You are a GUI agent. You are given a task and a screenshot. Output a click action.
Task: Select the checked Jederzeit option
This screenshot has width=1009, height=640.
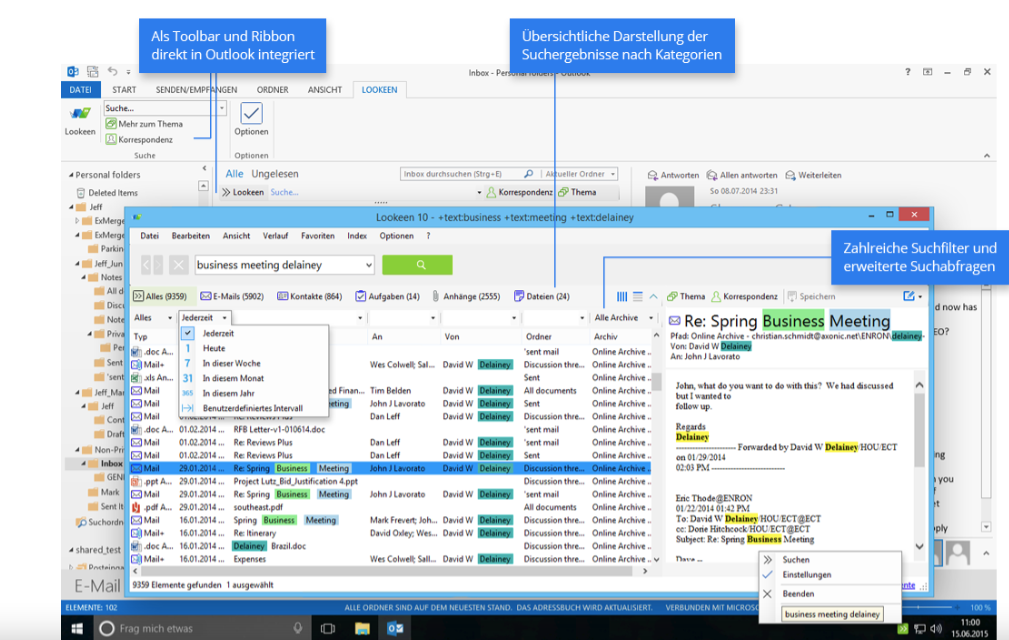tap(219, 333)
